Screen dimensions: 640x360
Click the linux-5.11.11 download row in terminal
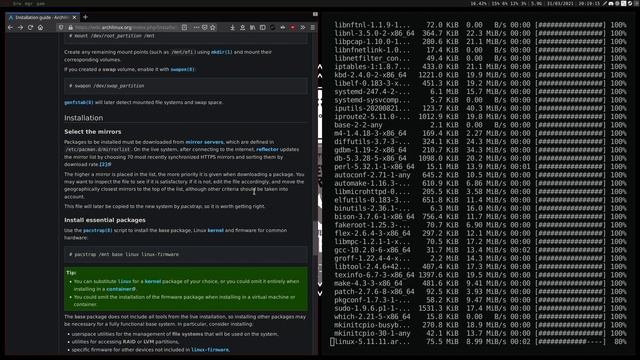click(x=480, y=342)
